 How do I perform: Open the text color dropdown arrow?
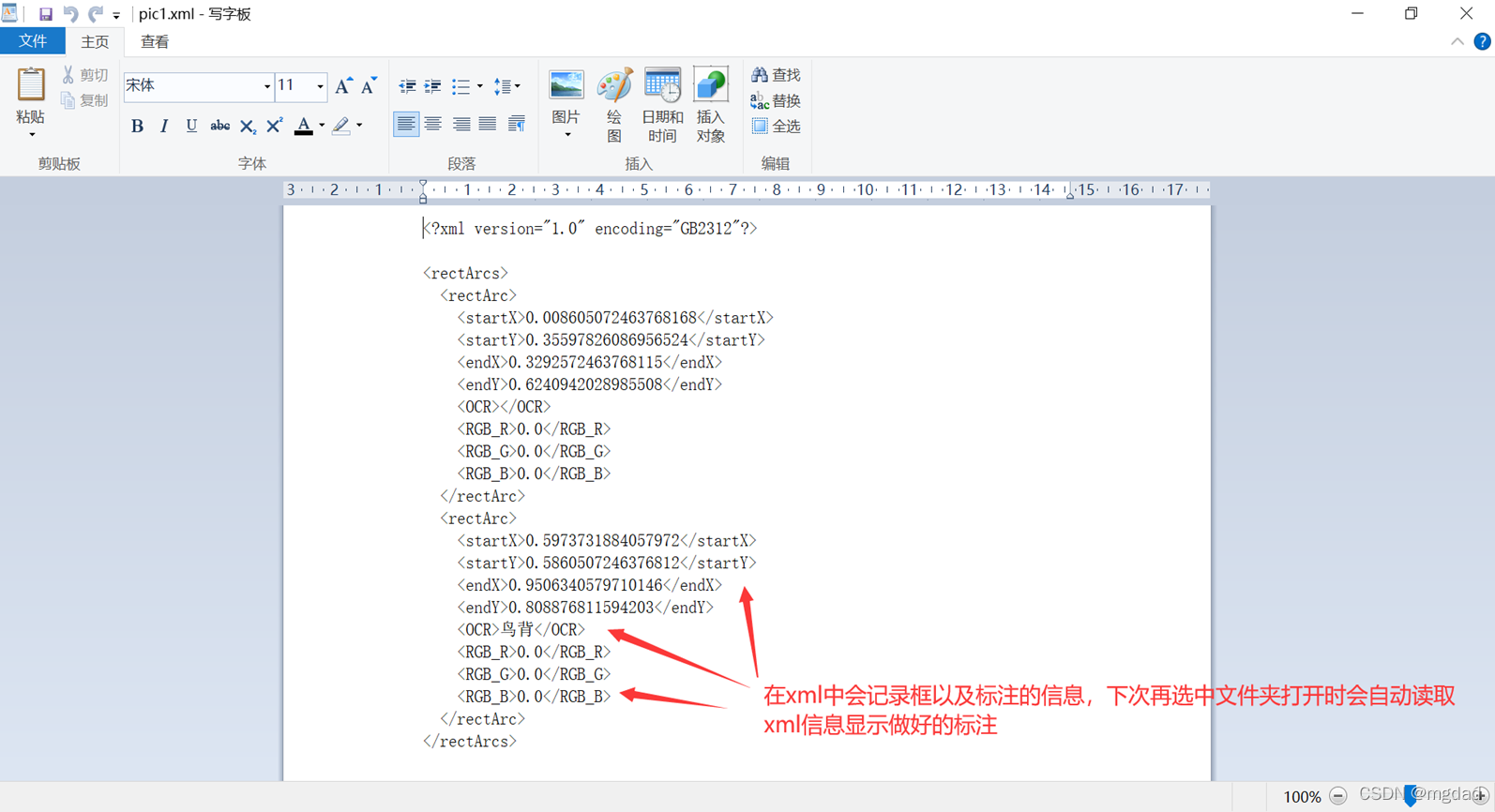[x=322, y=126]
